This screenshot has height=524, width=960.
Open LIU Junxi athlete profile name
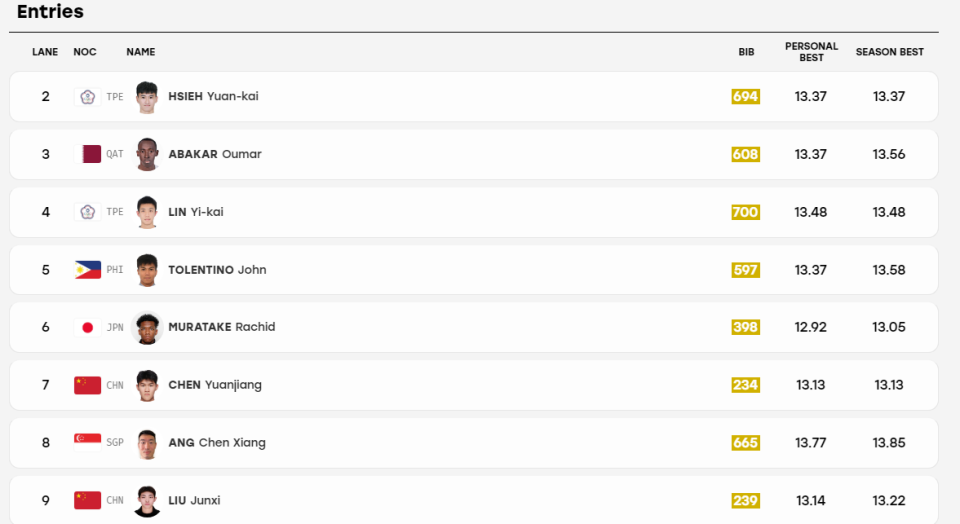click(194, 500)
